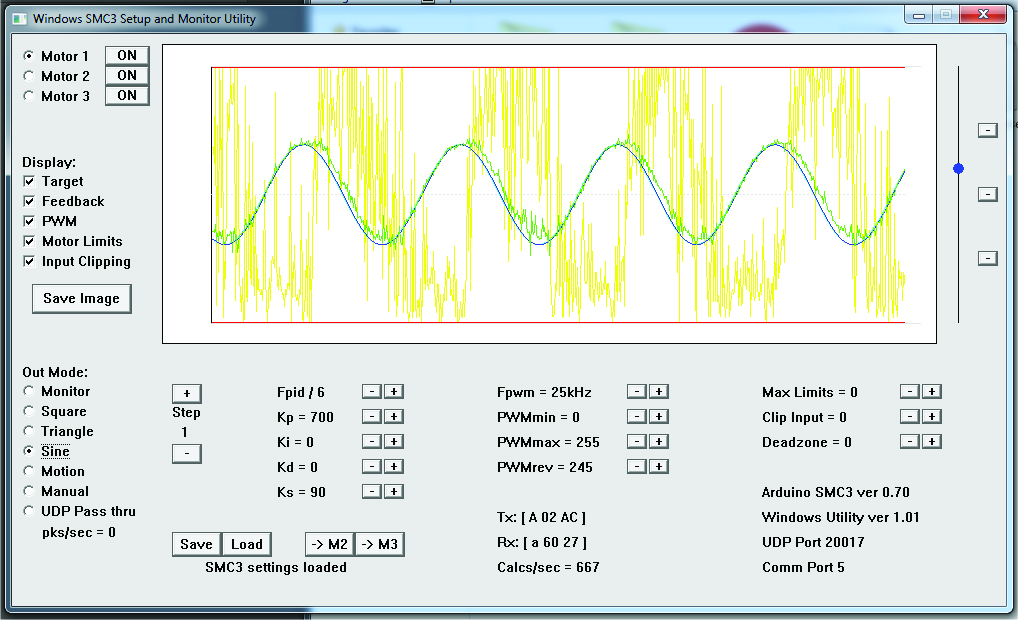Choose UDP Pass thru output mode
1018x620 pixels.
coord(29,511)
